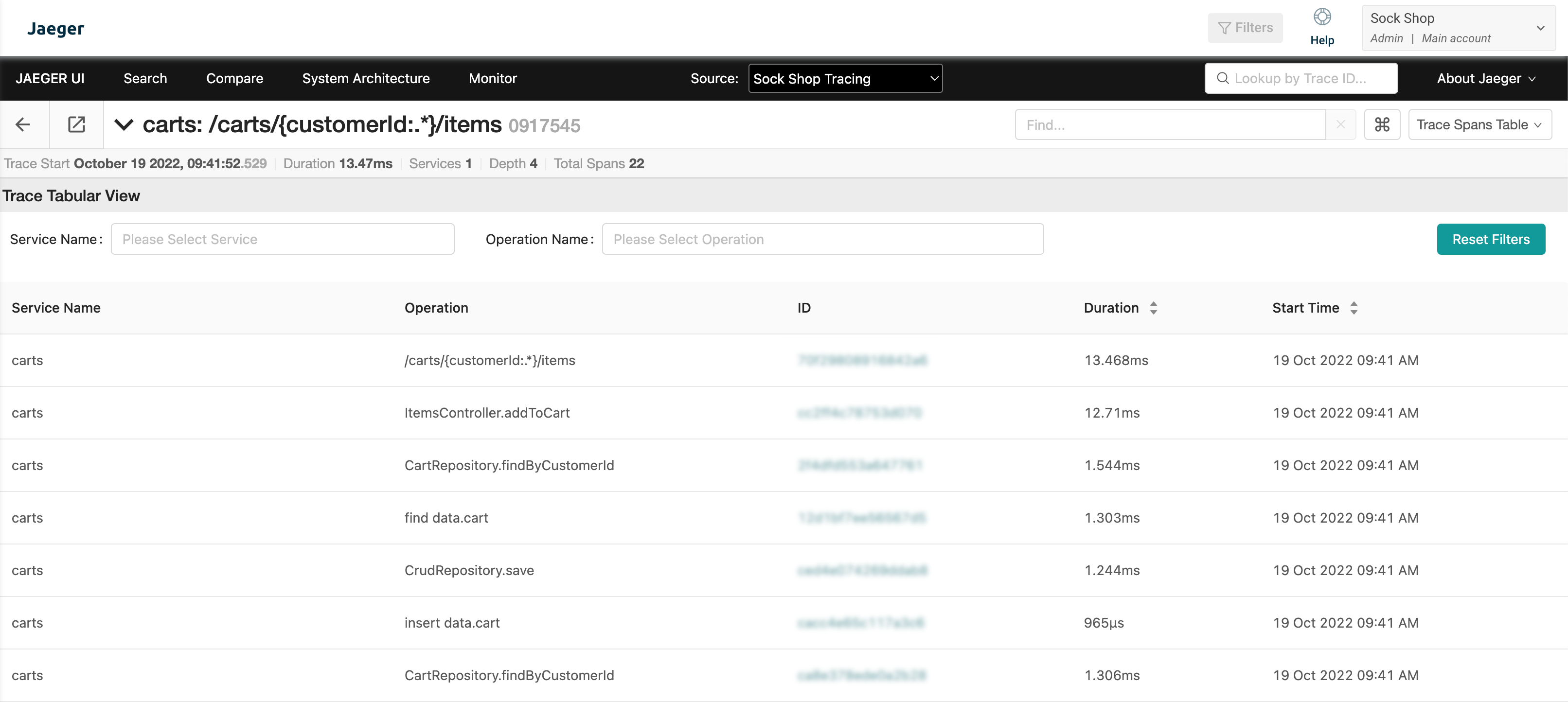Focus the Lookup by Trace ID field
This screenshot has height=702, width=1568.
tap(1301, 78)
